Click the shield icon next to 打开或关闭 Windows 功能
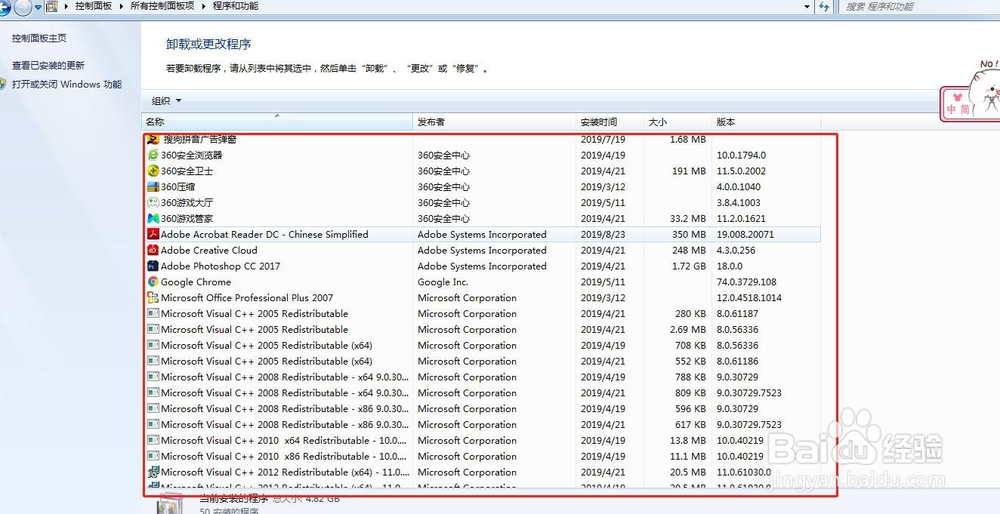The image size is (1000, 514). pos(3,84)
